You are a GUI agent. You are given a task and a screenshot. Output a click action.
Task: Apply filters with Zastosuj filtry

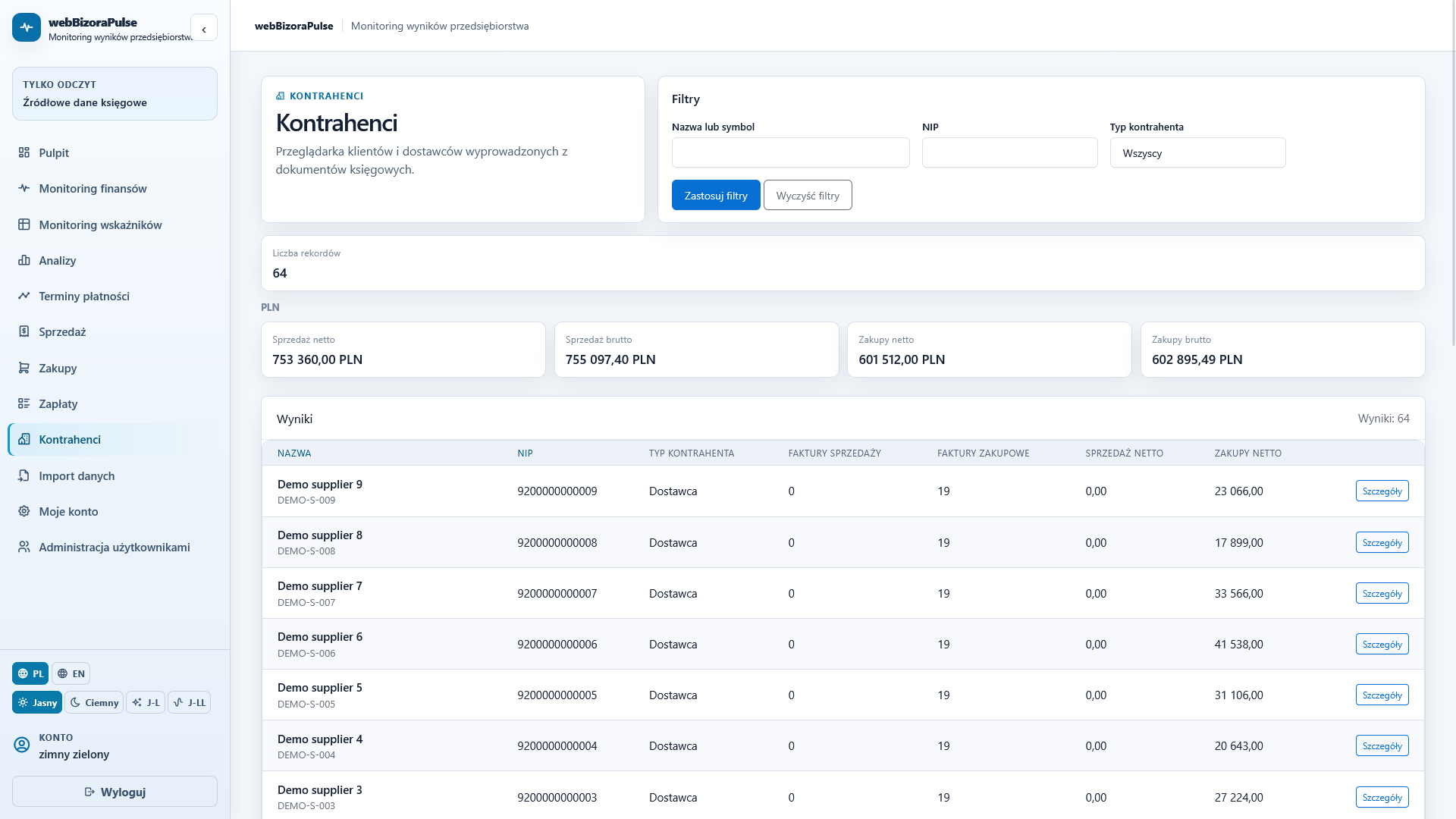tap(716, 195)
